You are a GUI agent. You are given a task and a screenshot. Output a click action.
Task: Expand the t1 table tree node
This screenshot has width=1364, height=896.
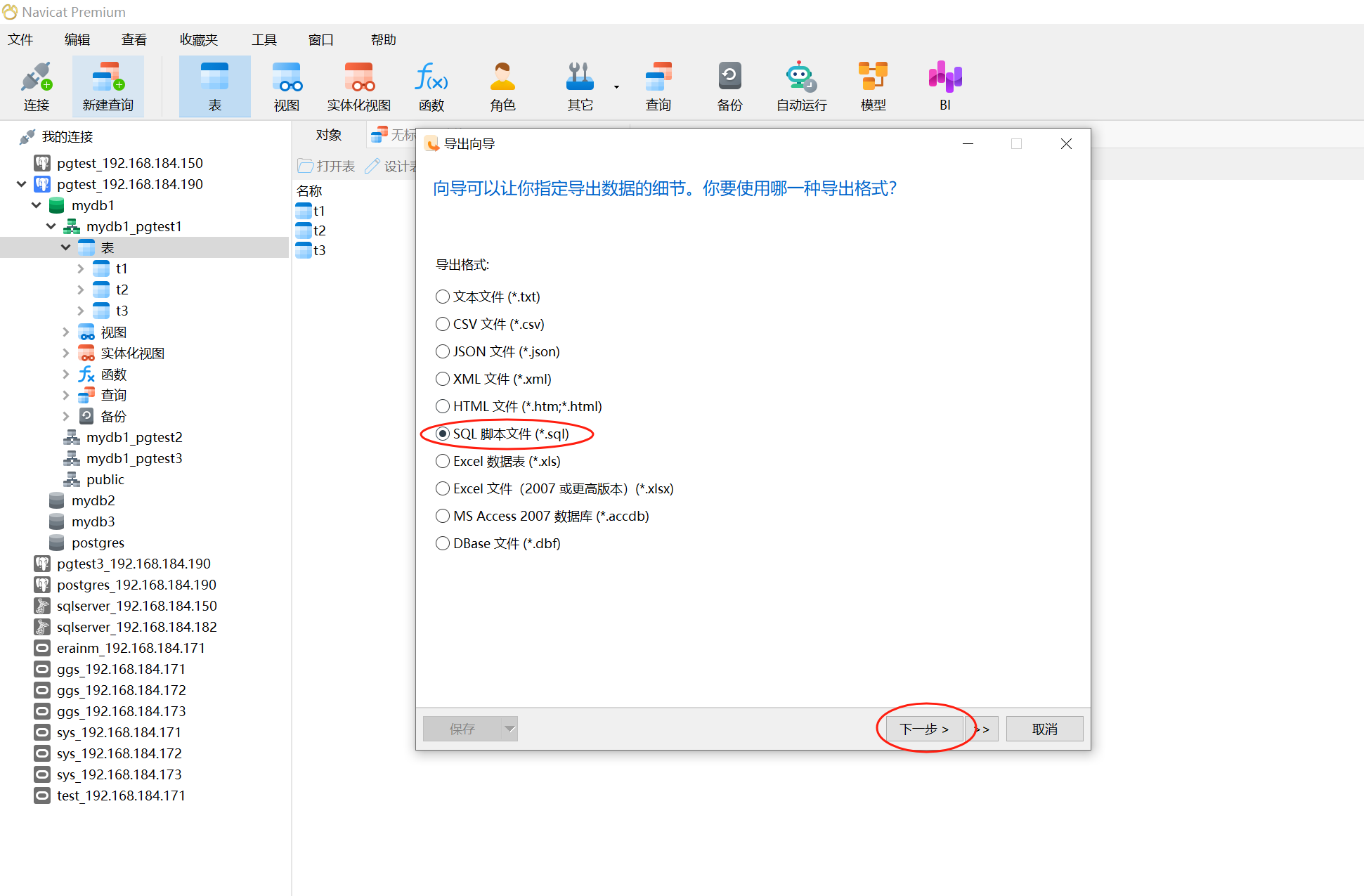pyautogui.click(x=80, y=268)
